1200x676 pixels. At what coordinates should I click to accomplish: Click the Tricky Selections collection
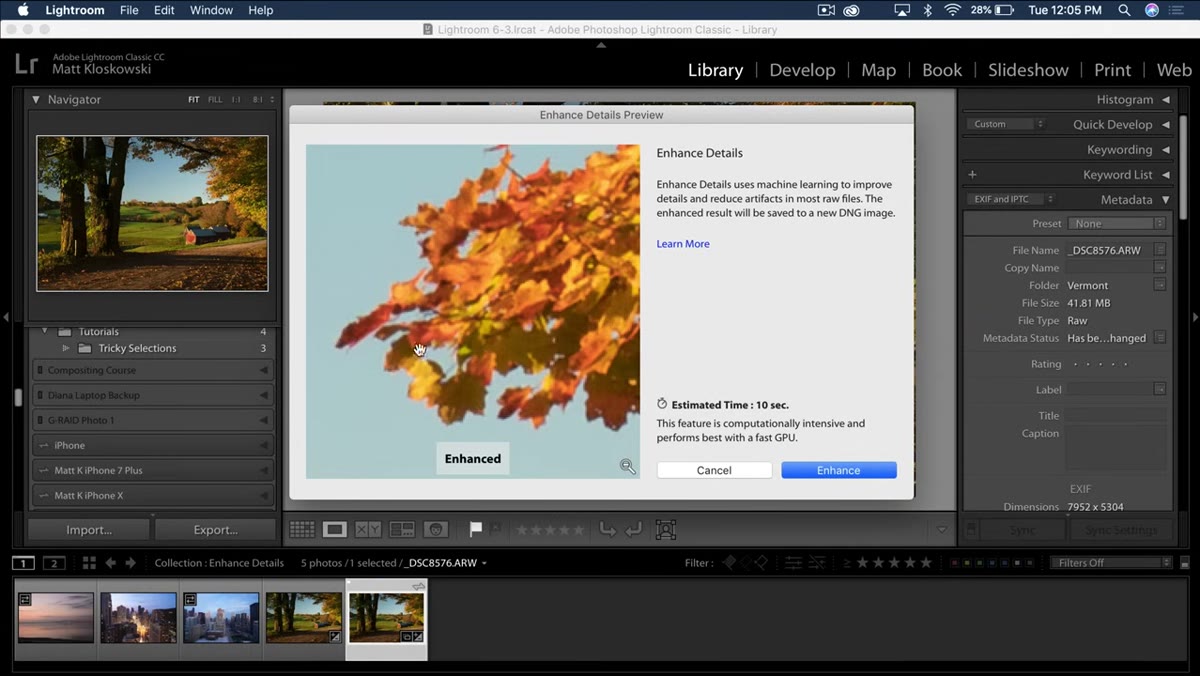[137, 348]
